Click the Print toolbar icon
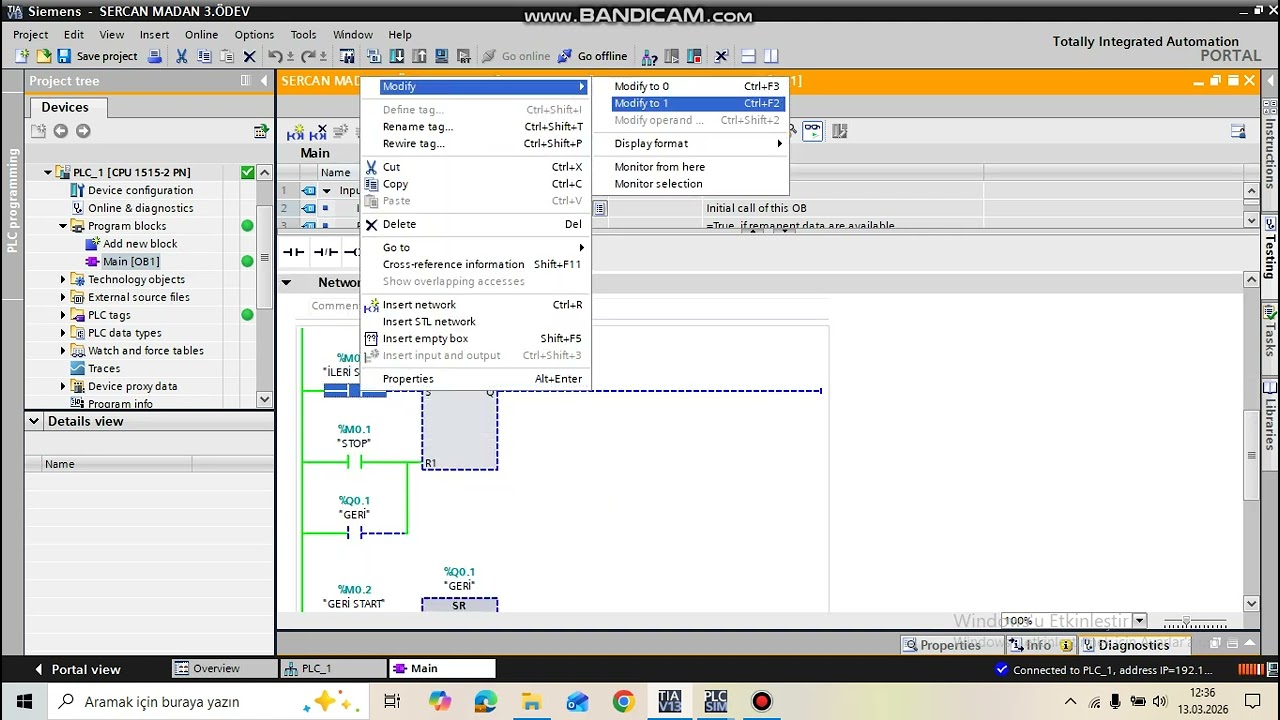The width and height of the screenshot is (1280, 720). pos(155,57)
